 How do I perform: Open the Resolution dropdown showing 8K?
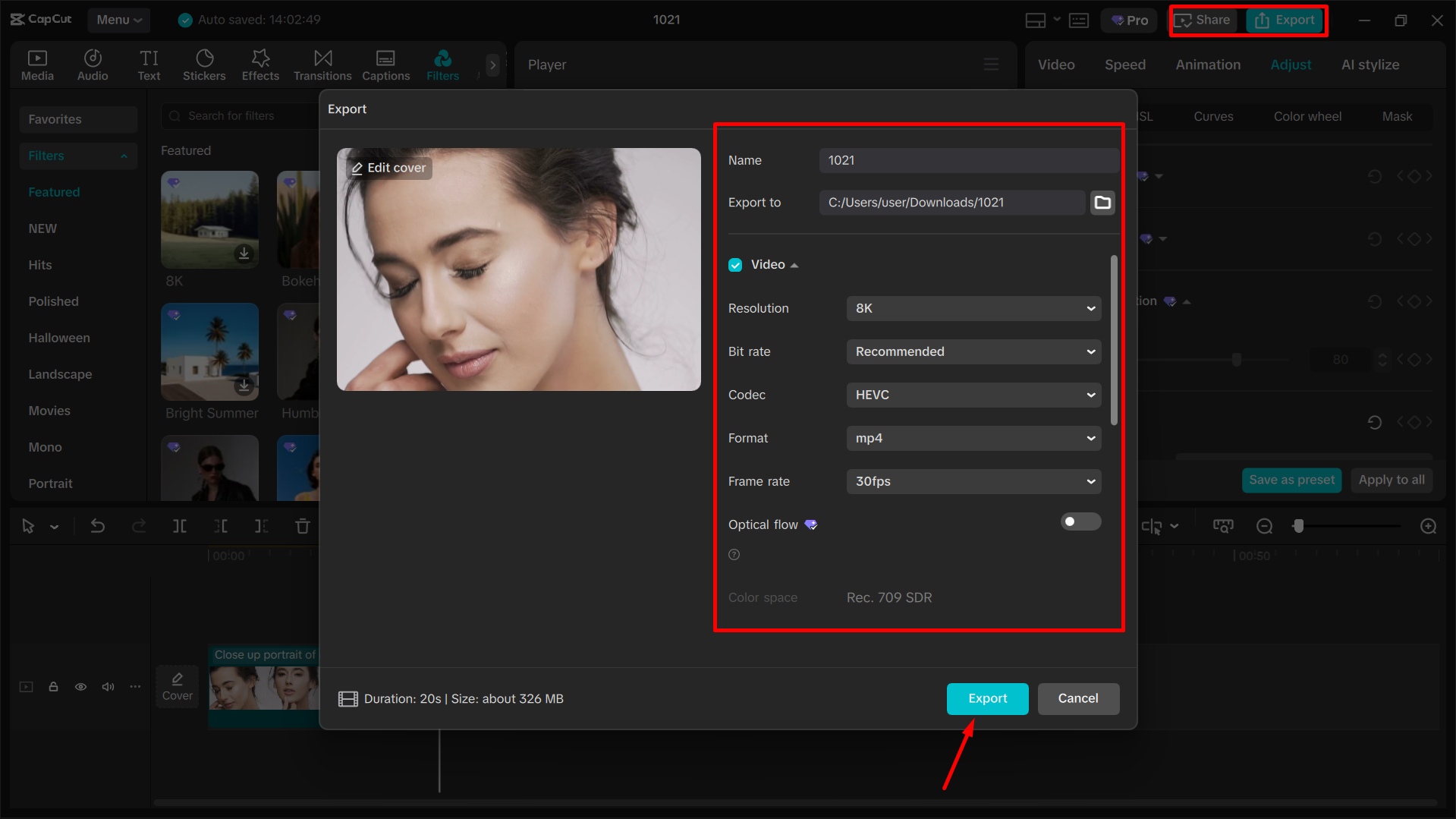pos(973,308)
